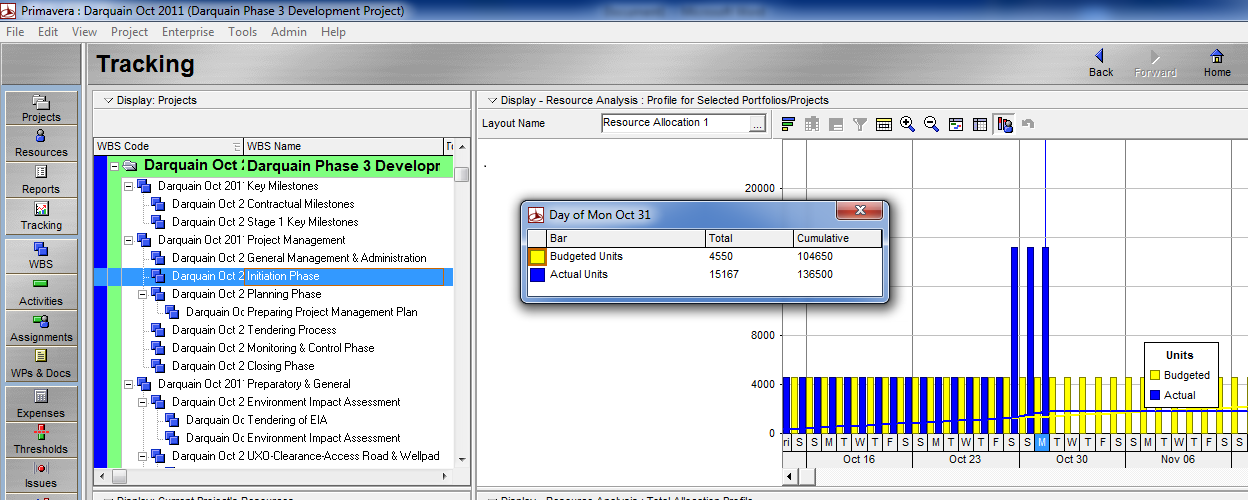This screenshot has width=1248, height=500.
Task: Click the yellow Budgeted legend swatch
Action: 1155,376
